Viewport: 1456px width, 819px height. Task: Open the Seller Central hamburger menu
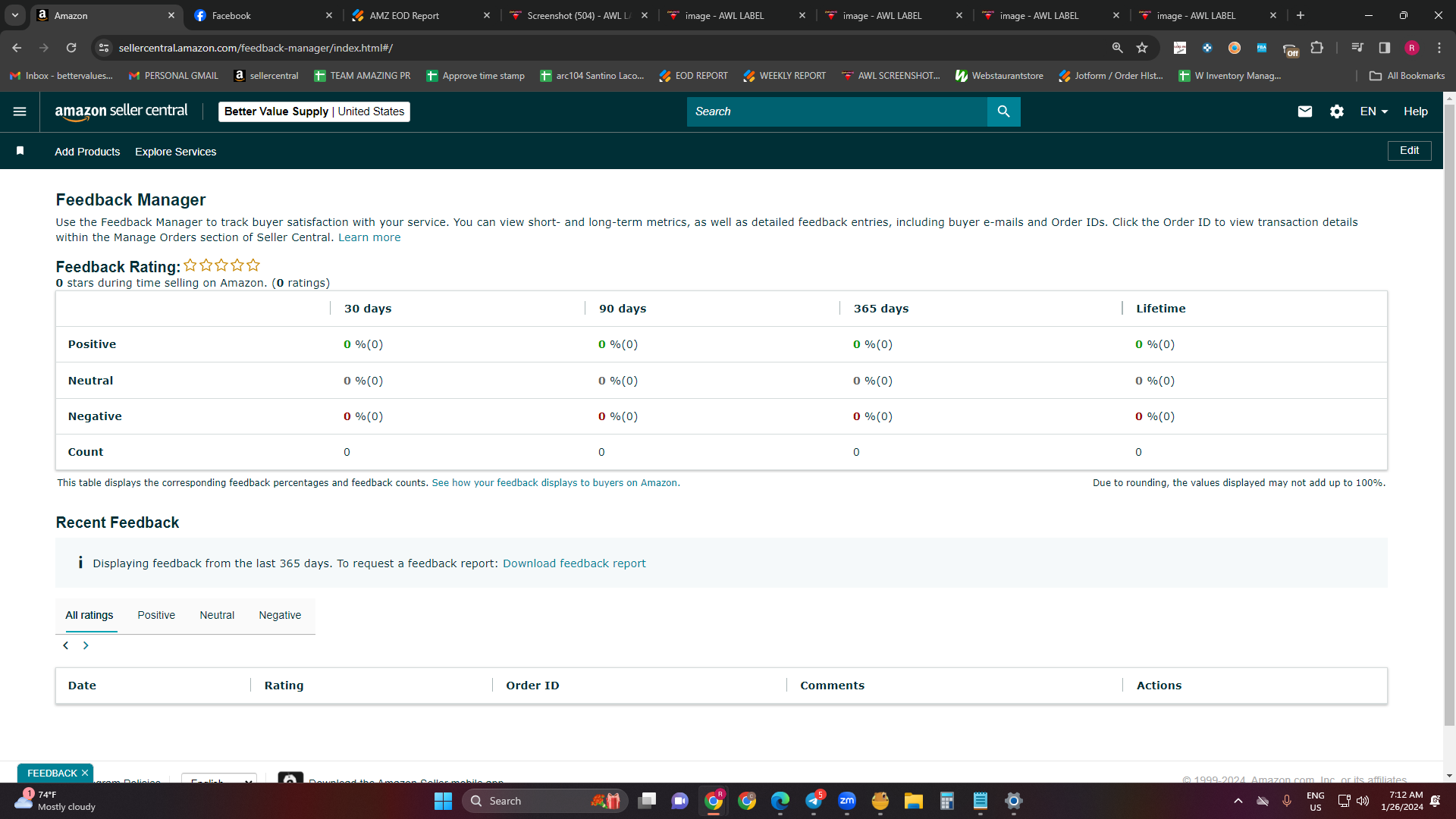click(20, 111)
